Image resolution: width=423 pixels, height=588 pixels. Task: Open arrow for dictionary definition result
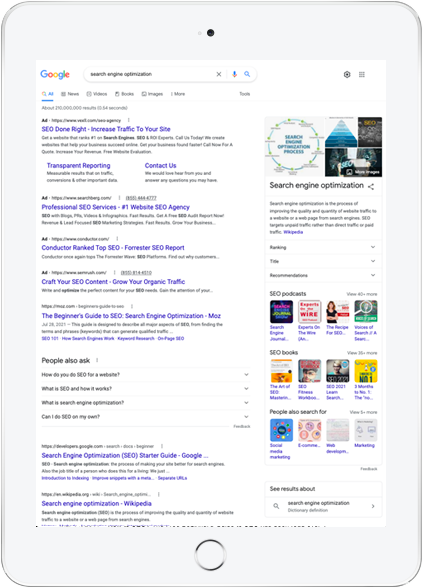[373, 506]
